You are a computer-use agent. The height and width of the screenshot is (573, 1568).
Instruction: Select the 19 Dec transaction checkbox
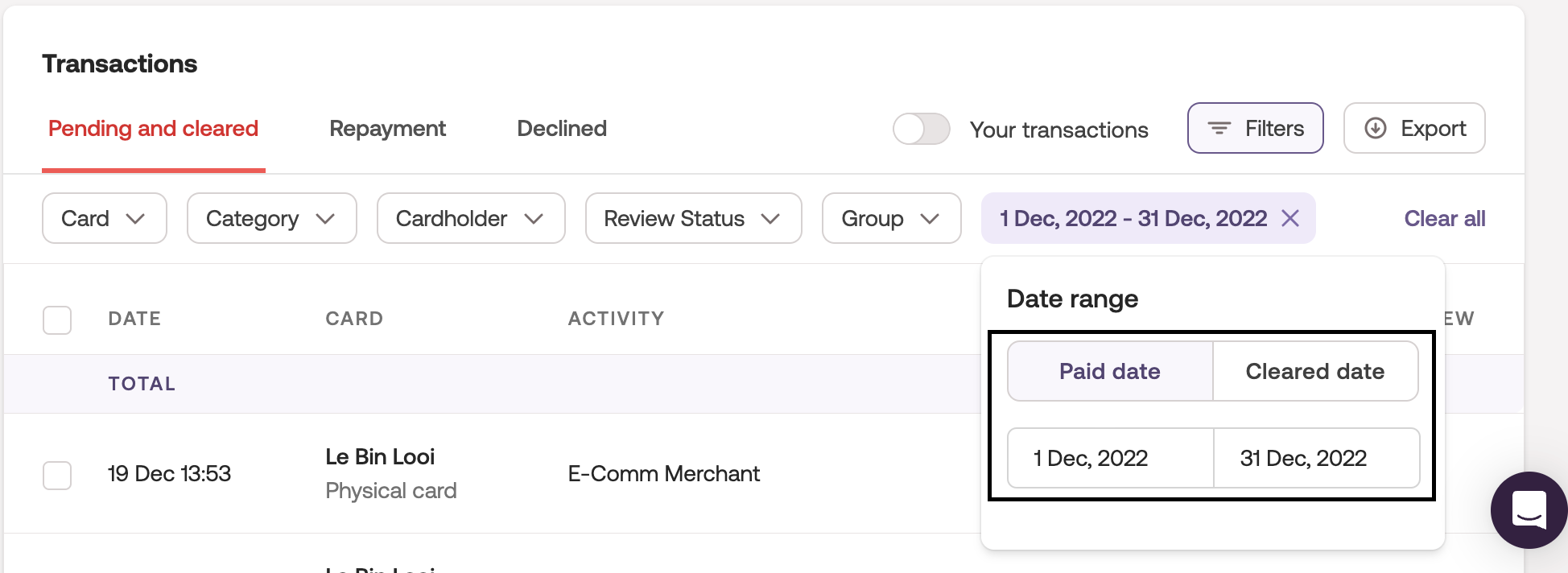coord(57,475)
